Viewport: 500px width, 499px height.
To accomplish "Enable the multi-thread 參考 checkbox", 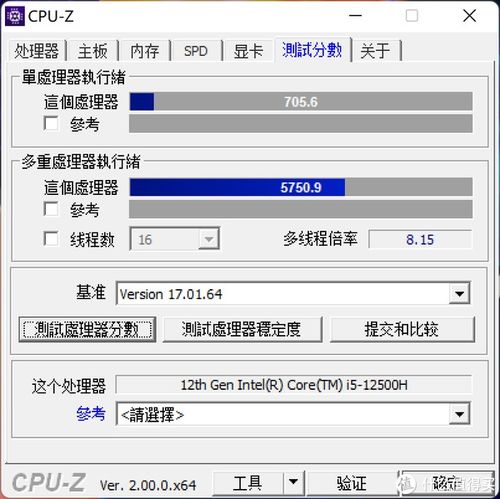I will pos(51,209).
